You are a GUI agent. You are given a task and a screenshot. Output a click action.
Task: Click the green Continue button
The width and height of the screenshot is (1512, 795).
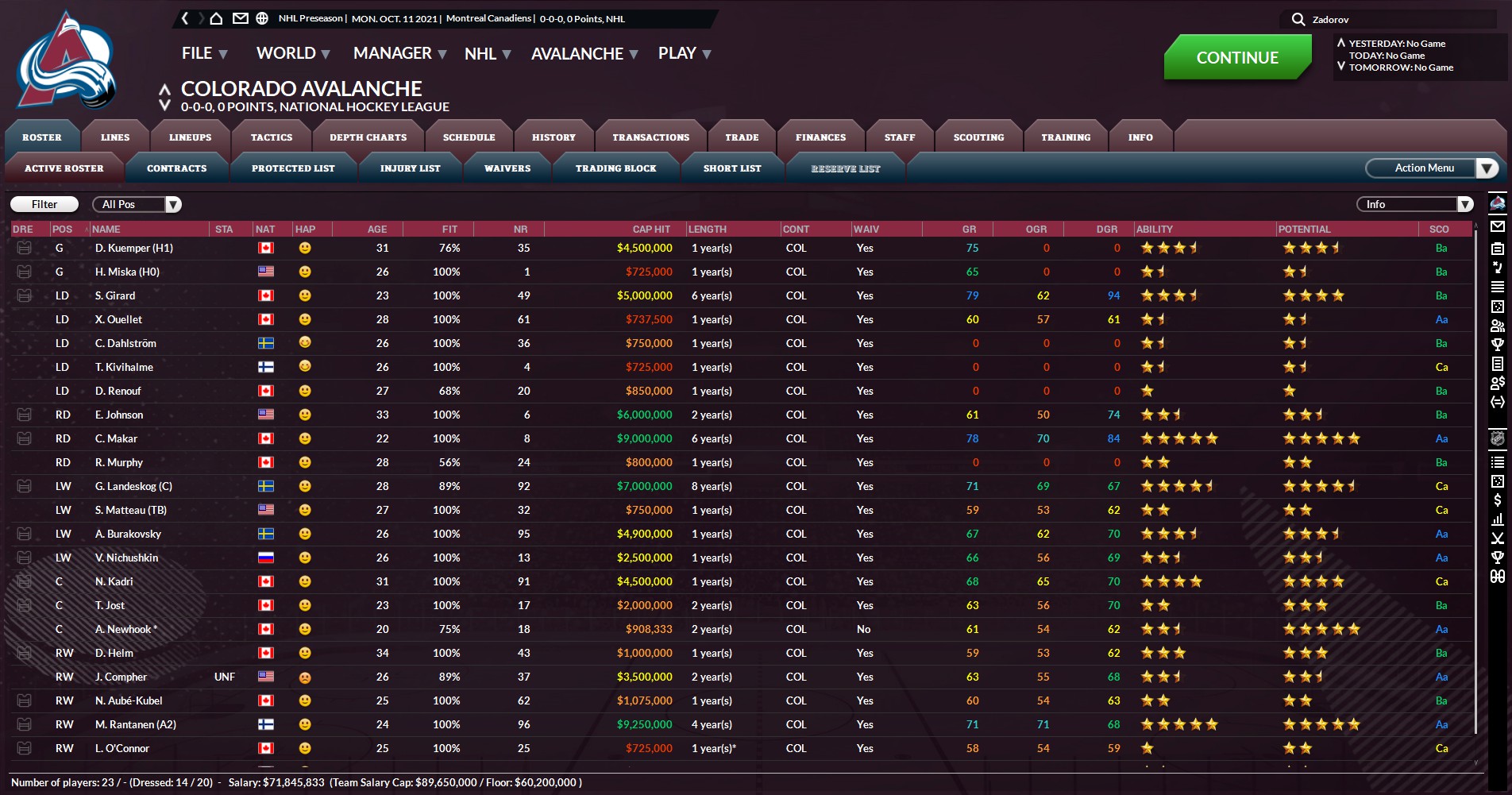(1237, 57)
